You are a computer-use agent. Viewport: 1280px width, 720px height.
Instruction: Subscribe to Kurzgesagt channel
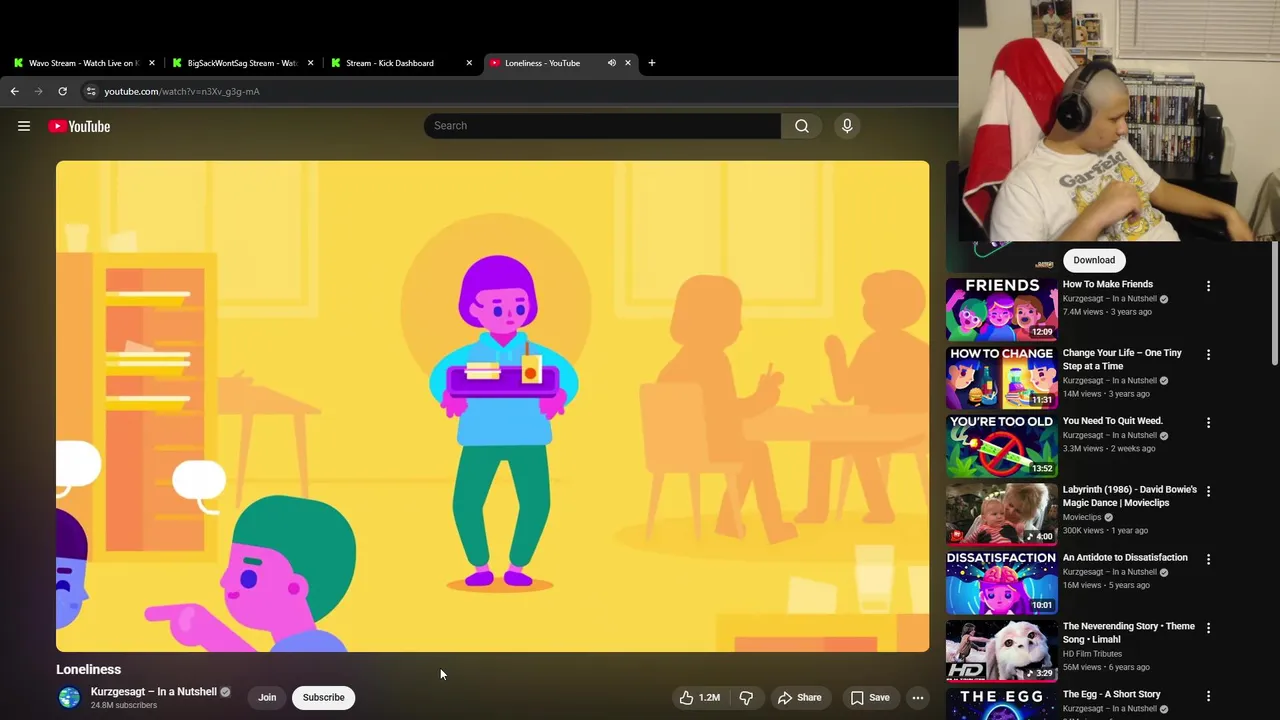point(323,698)
